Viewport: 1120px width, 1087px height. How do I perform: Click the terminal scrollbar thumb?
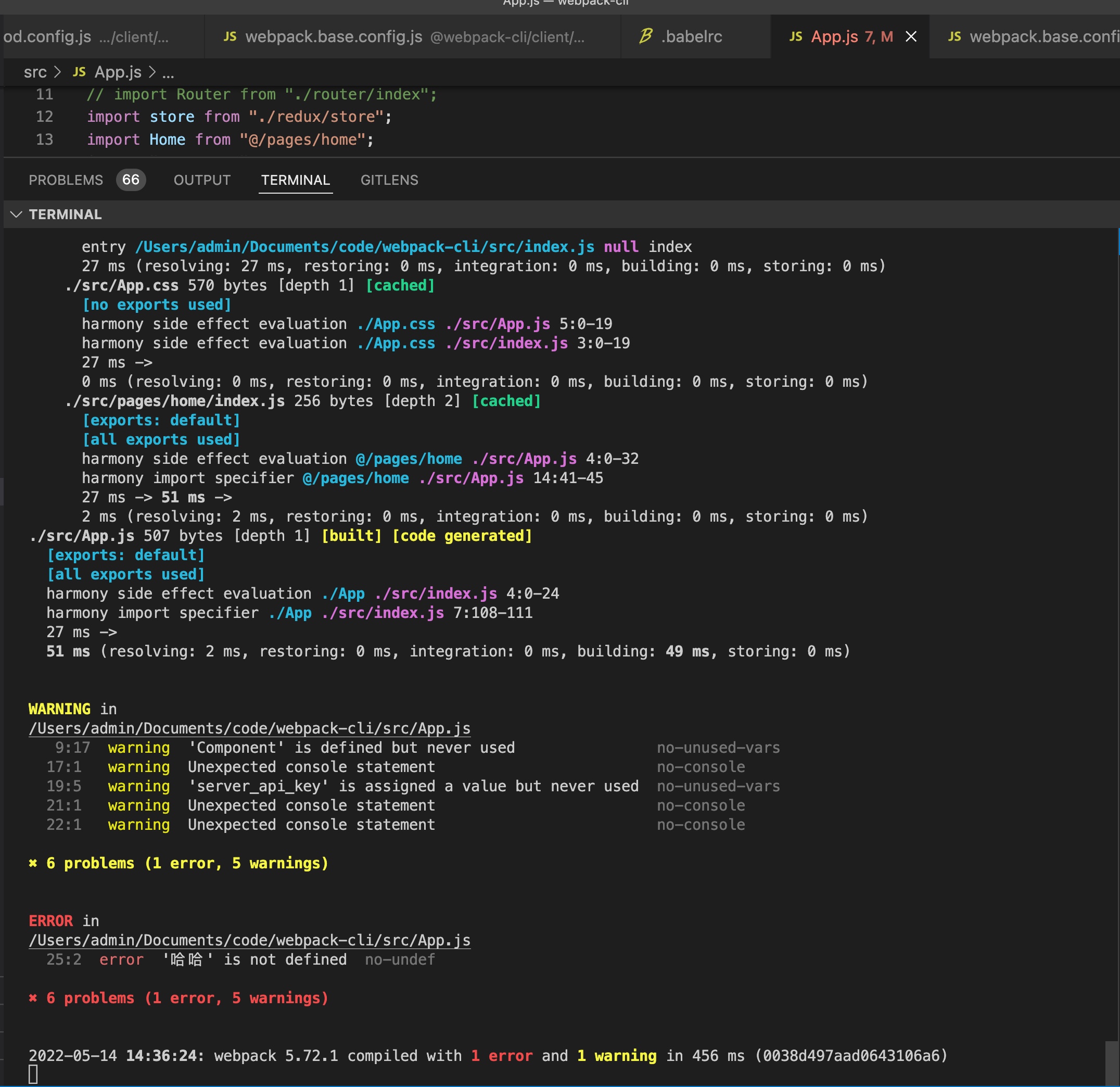[x=1112, y=1062]
